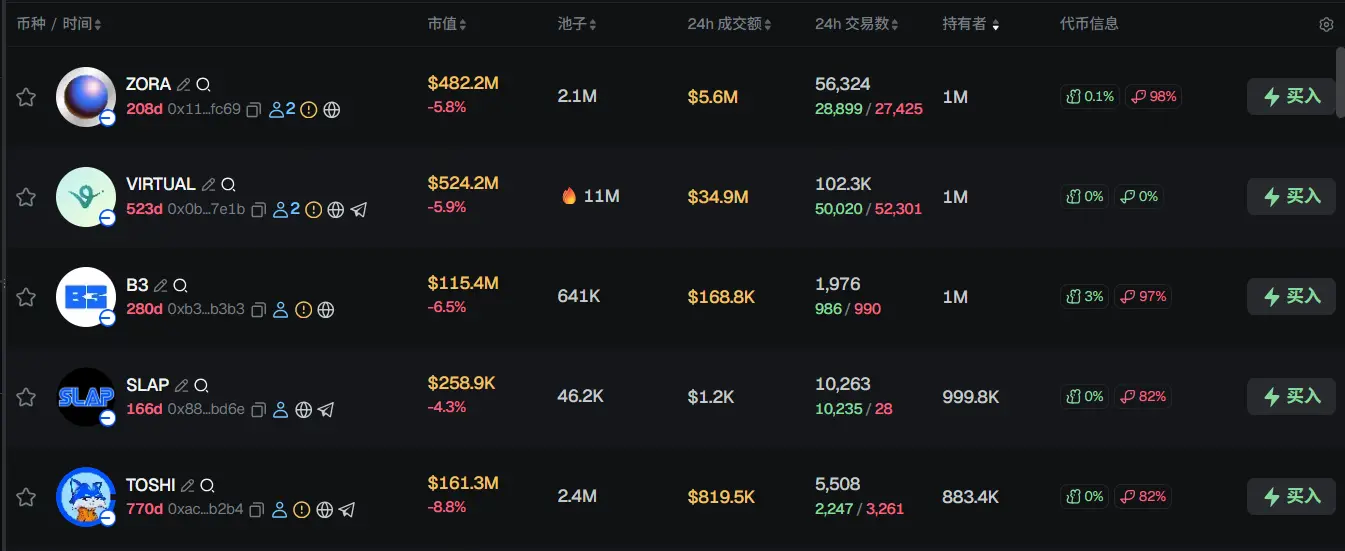Click the warning icon on TOSHI row
The height and width of the screenshot is (551, 1345).
[303, 510]
